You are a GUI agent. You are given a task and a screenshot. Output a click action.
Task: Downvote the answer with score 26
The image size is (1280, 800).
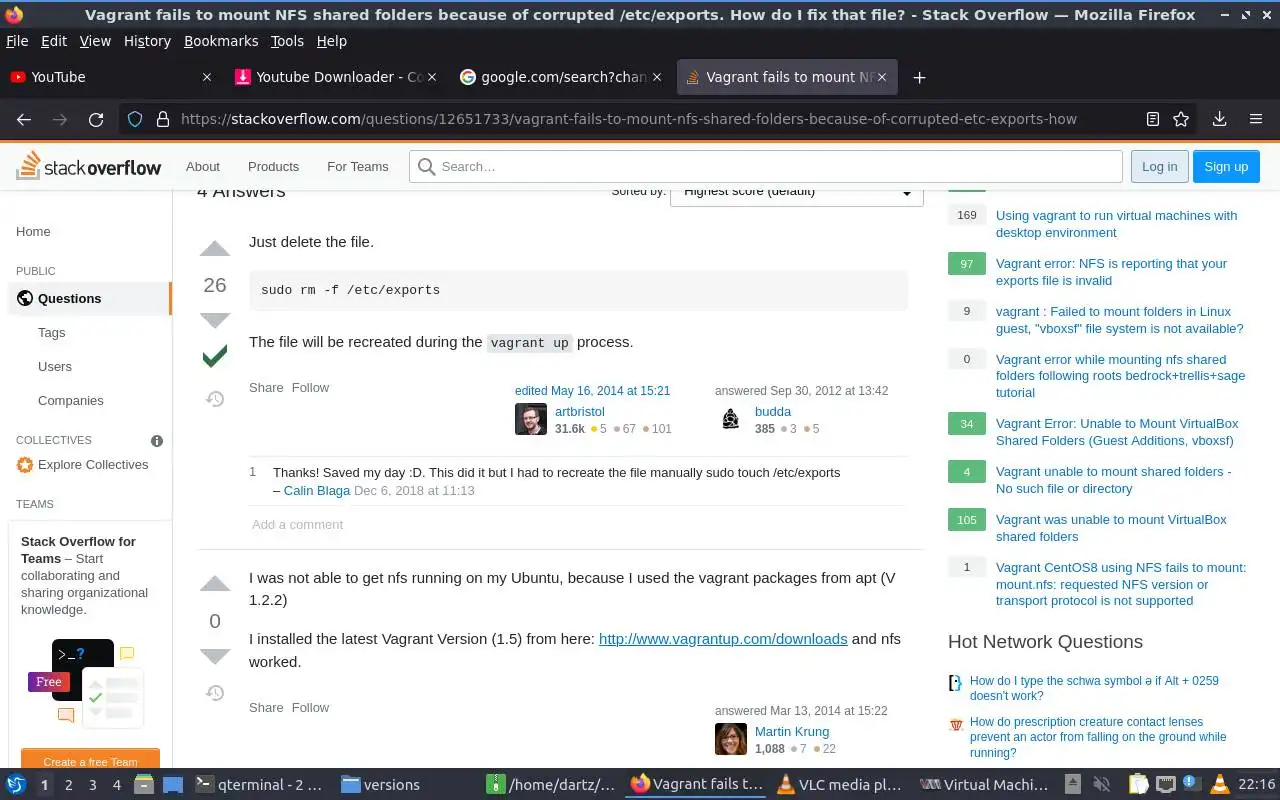(x=215, y=320)
